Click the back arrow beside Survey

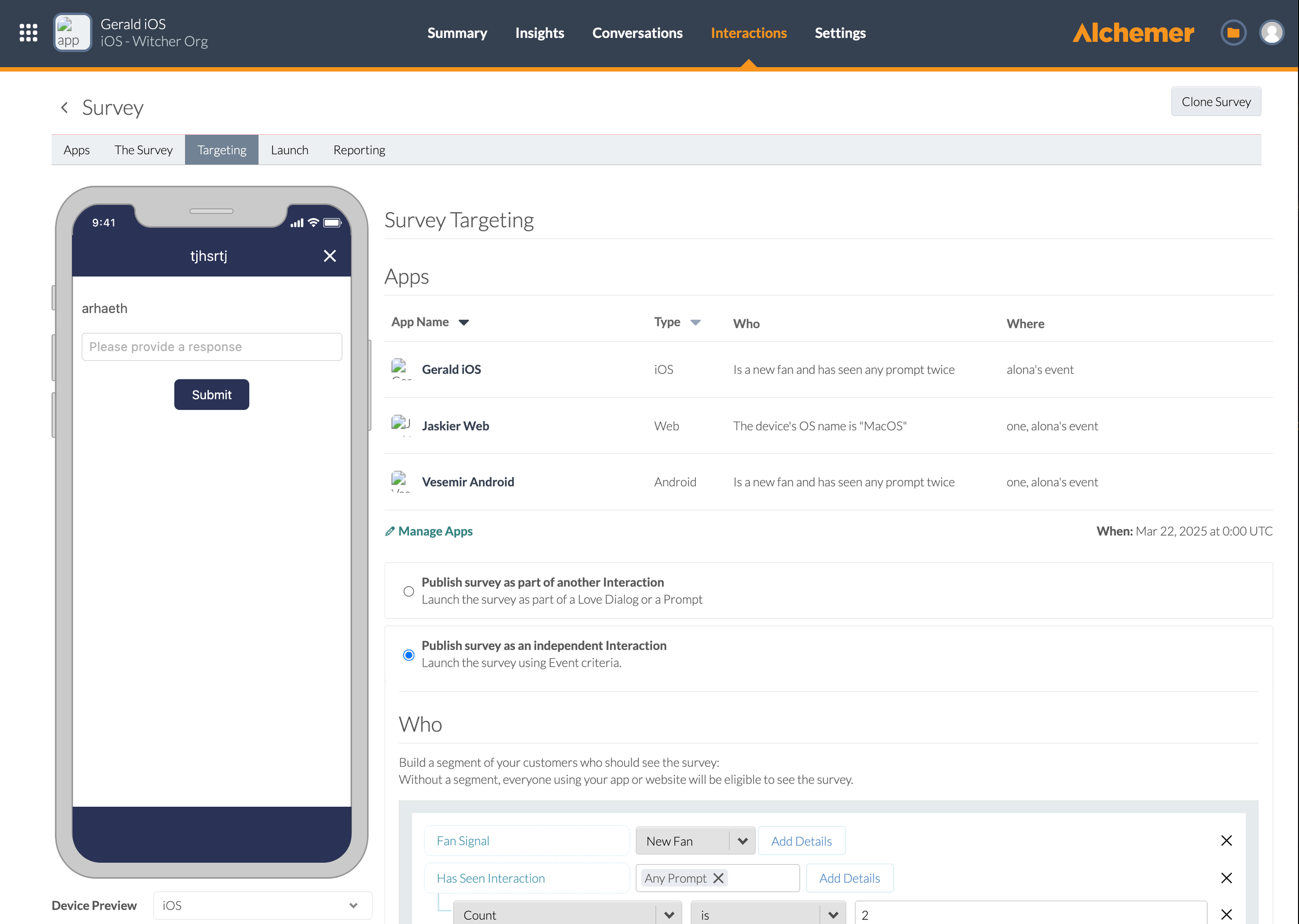point(65,108)
